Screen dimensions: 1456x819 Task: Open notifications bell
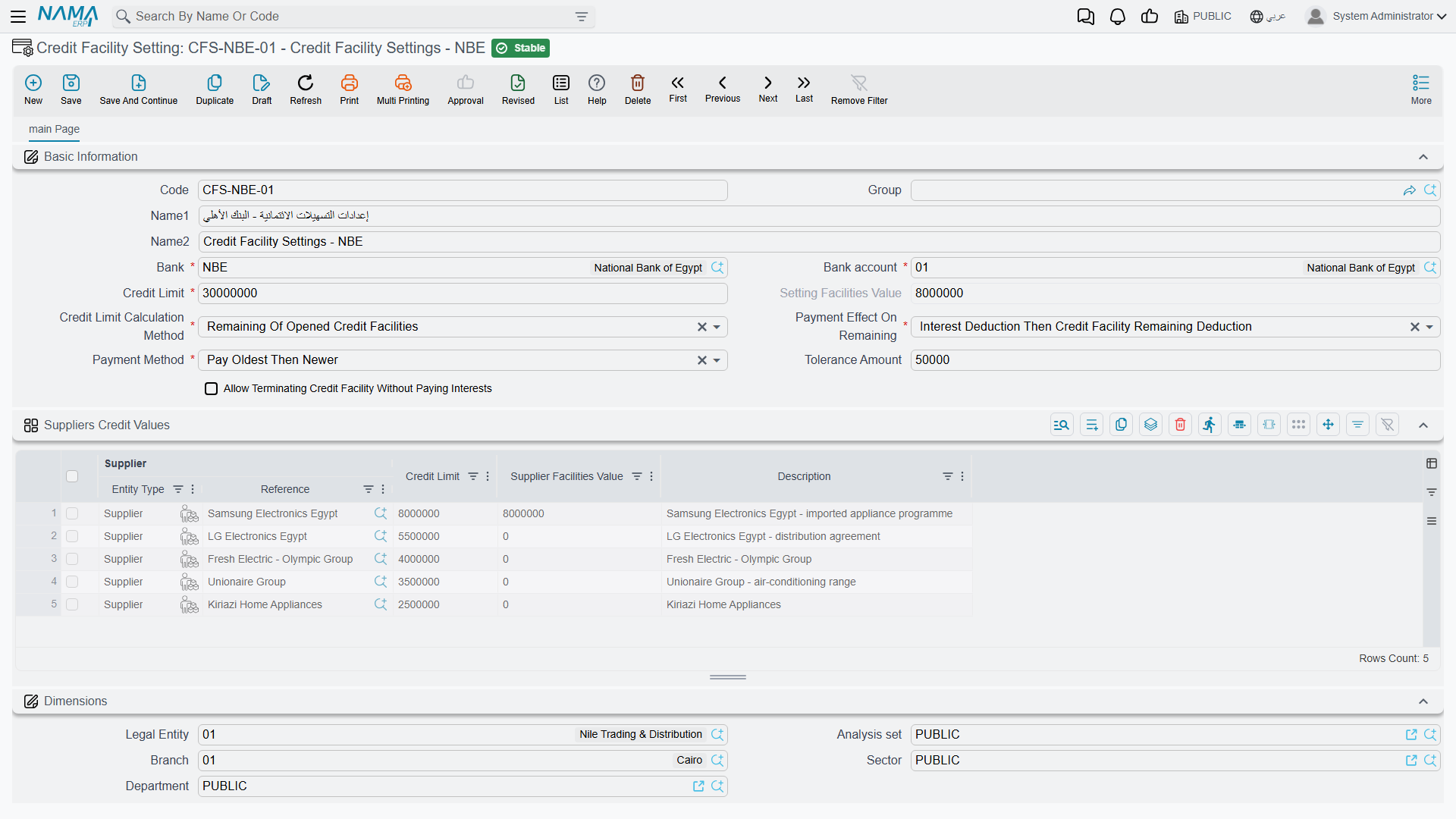pos(1118,17)
